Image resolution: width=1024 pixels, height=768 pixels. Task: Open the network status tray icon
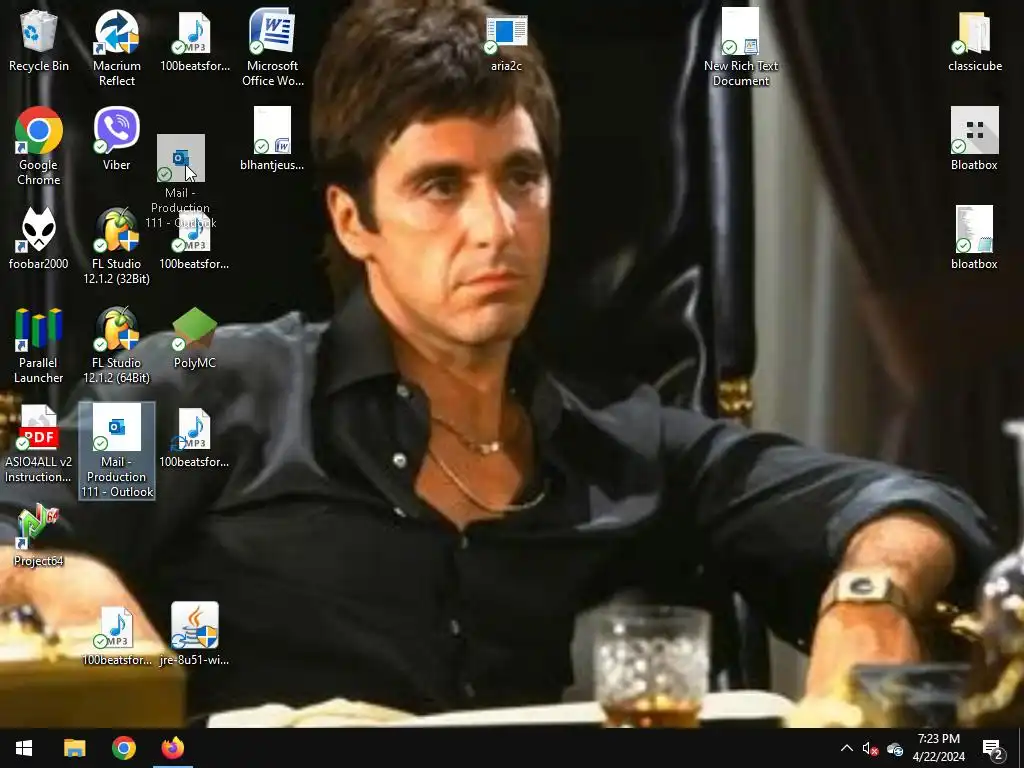[x=895, y=749]
